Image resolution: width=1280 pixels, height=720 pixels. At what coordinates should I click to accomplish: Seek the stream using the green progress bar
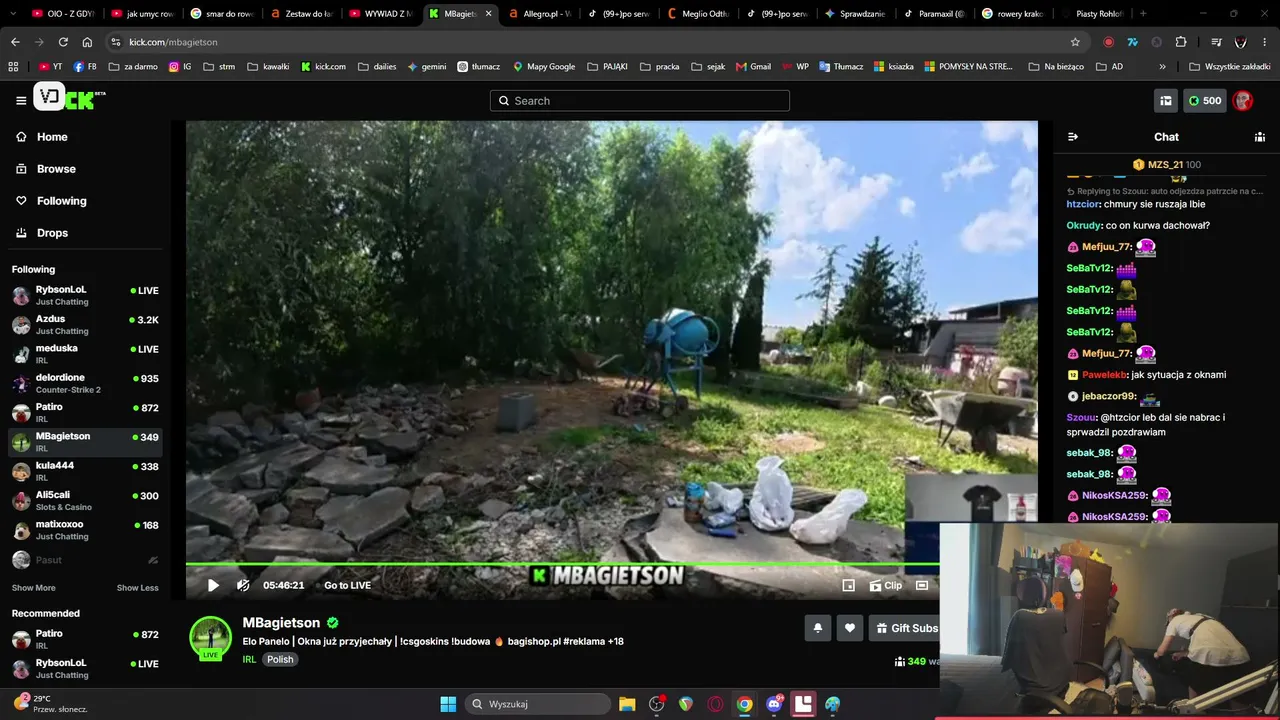(562, 565)
